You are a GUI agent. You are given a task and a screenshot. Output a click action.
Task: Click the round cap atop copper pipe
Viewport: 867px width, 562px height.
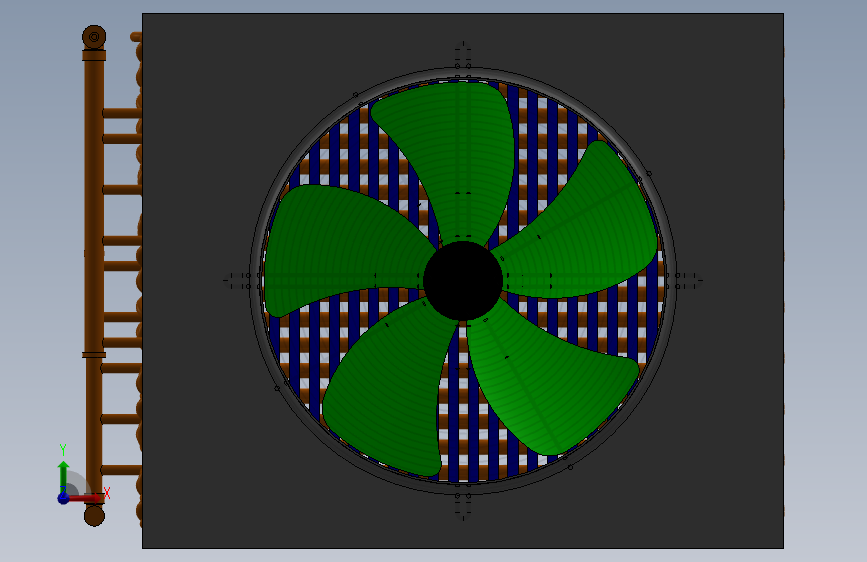(94, 37)
